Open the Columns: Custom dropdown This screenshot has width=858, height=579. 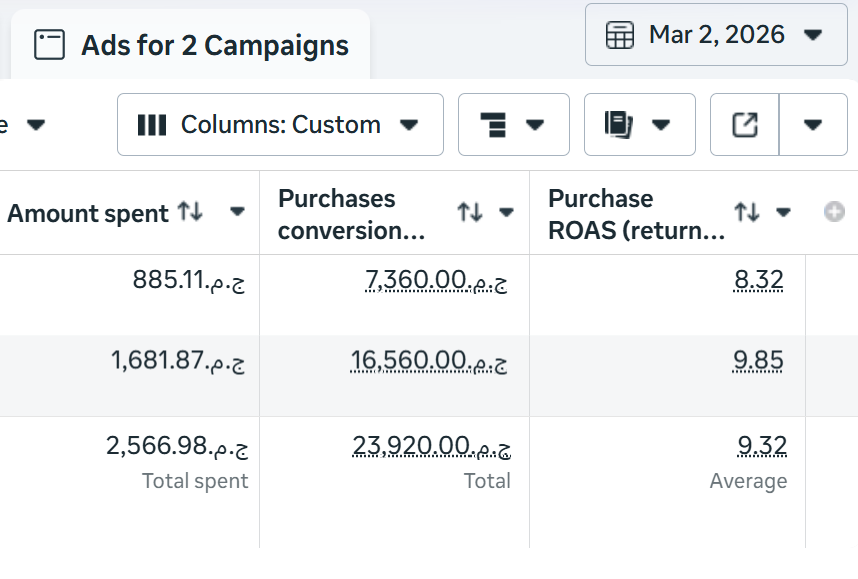(x=280, y=125)
